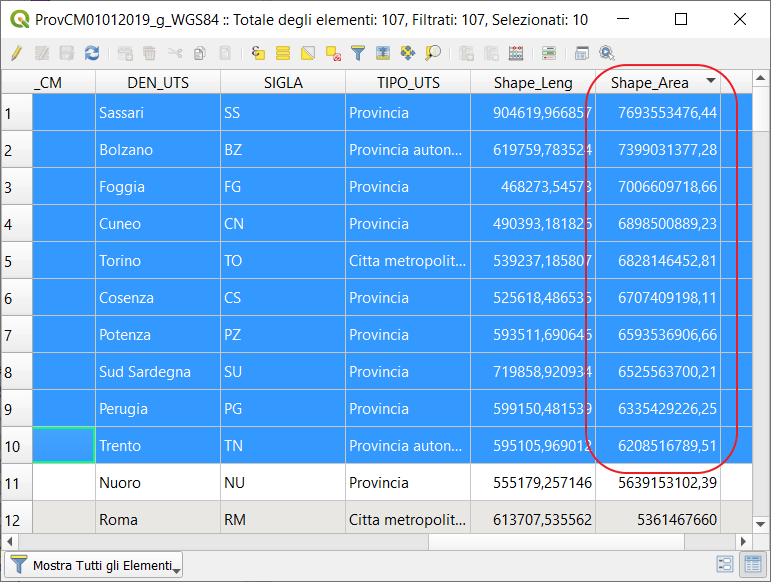Viewport: 771px width, 582px height.
Task: Reload the attribute table
Action: [92, 53]
